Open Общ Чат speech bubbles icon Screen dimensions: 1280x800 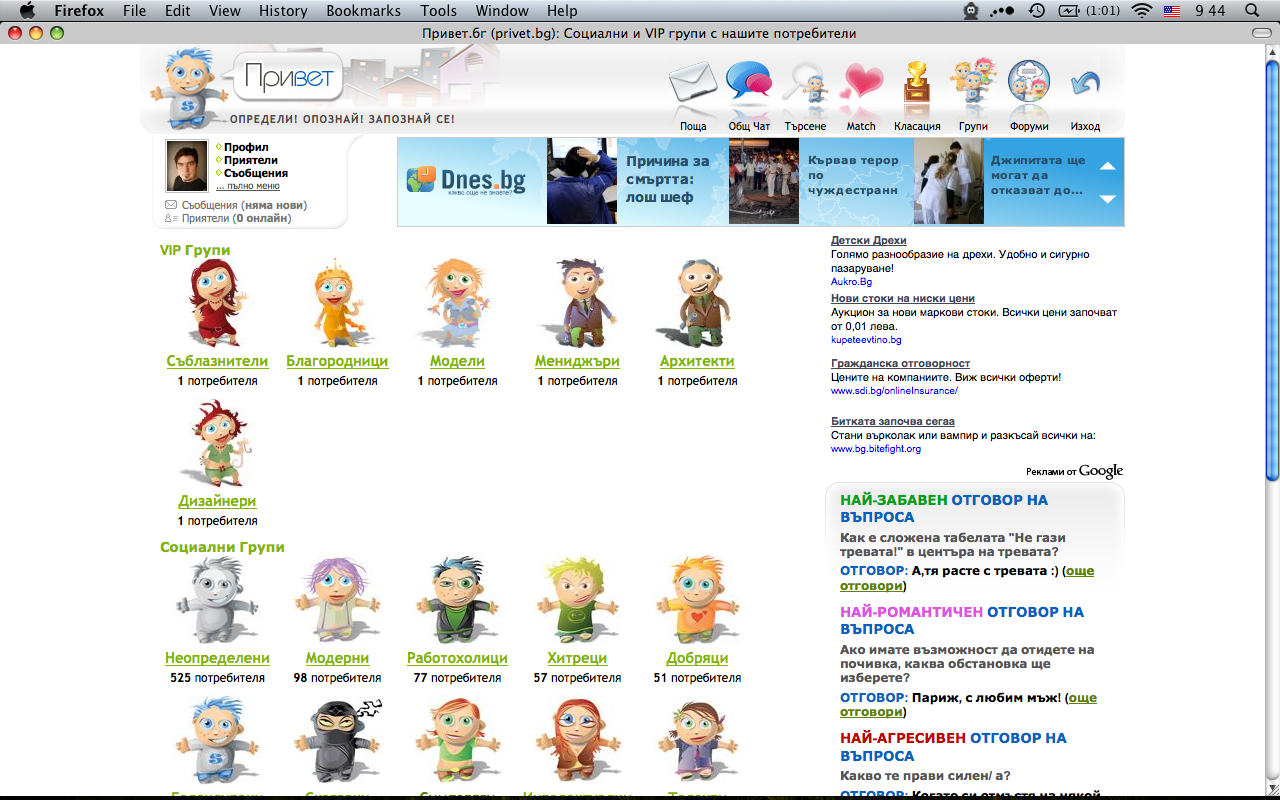click(749, 82)
